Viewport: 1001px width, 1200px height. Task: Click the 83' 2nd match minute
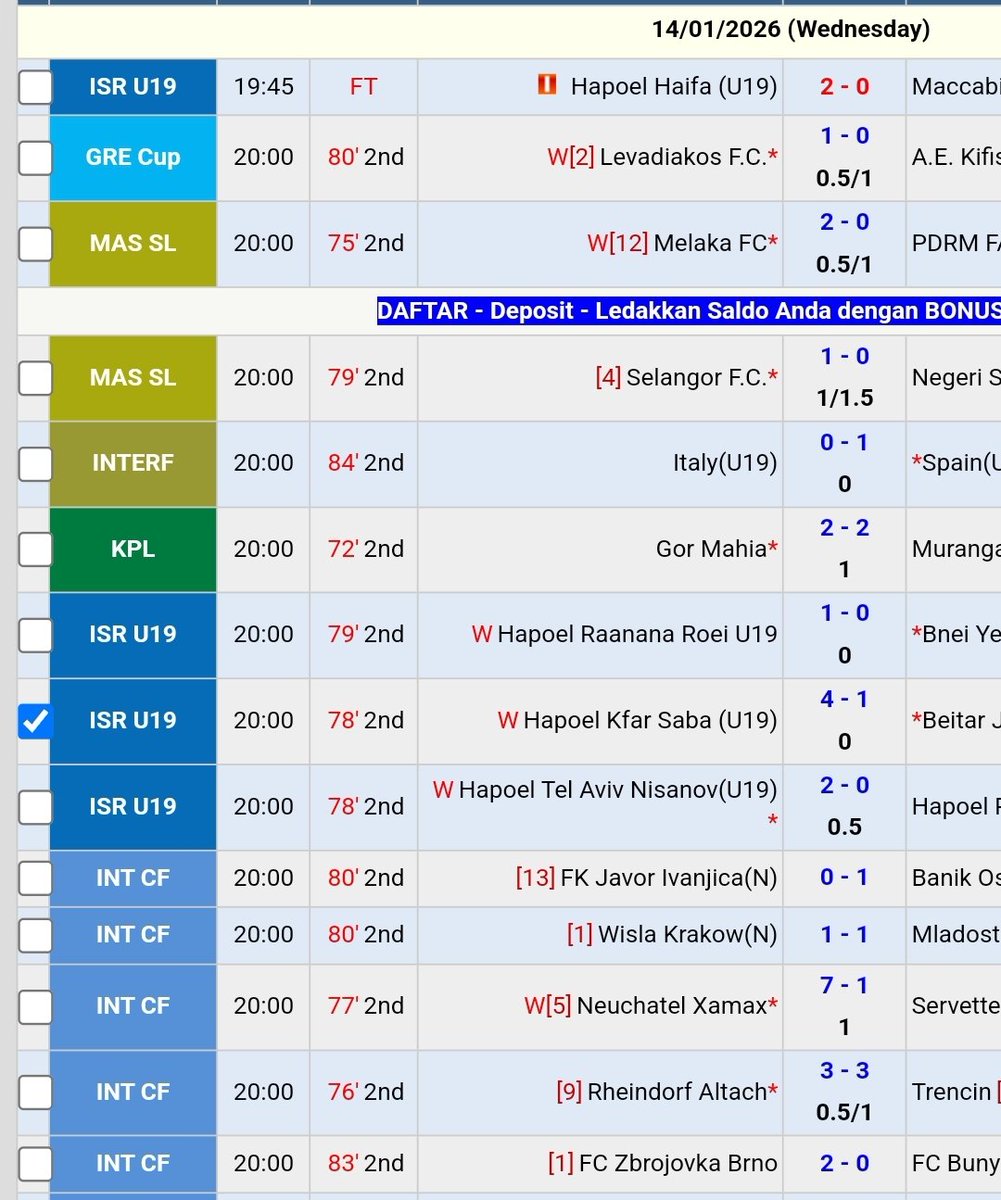pos(366,1163)
